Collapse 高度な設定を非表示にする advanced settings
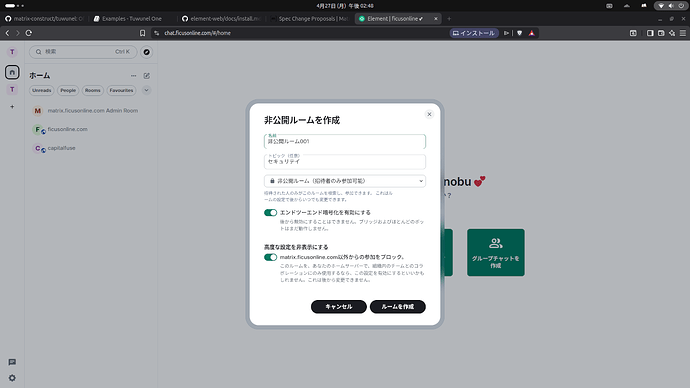690x388 pixels. [296, 247]
